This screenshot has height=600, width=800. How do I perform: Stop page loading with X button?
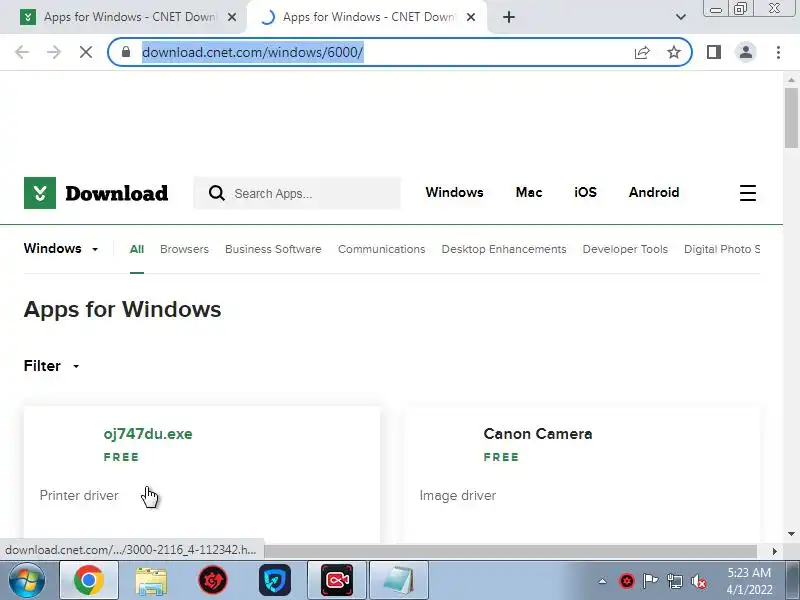86,52
